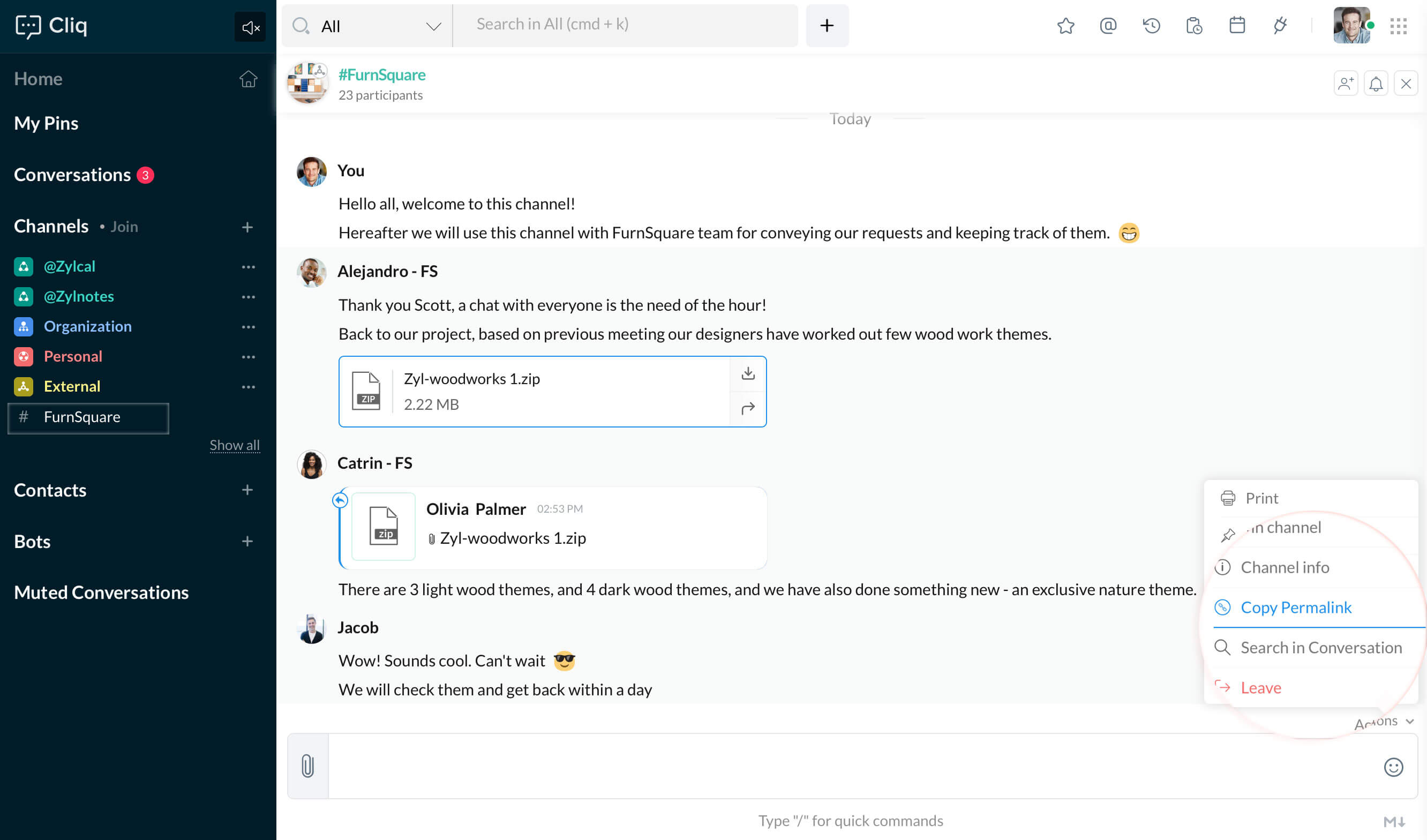Screen dimensions: 1427x840
Task: Click the replied message from Olivia Palmer
Action: (x=553, y=527)
